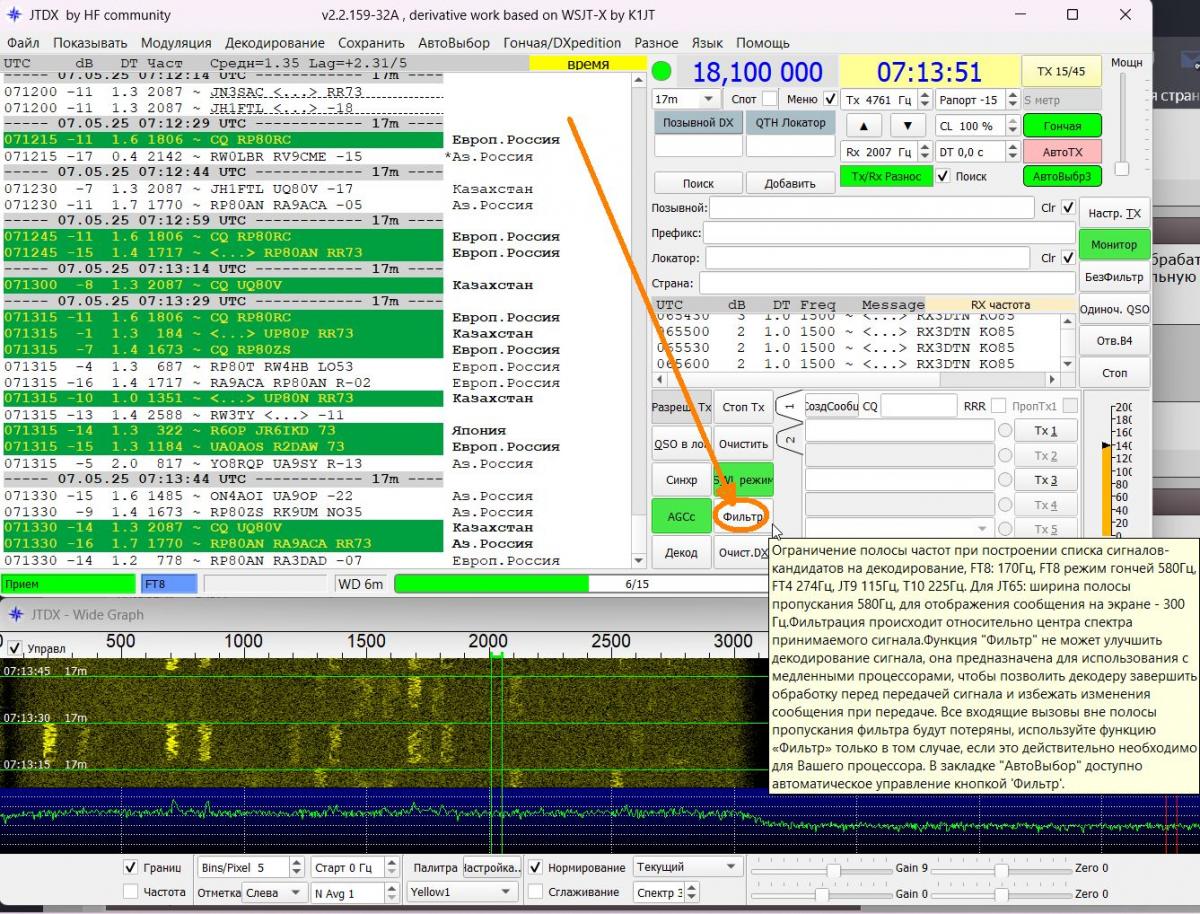
Task: Open the Декодирование menu
Action: tap(274, 43)
